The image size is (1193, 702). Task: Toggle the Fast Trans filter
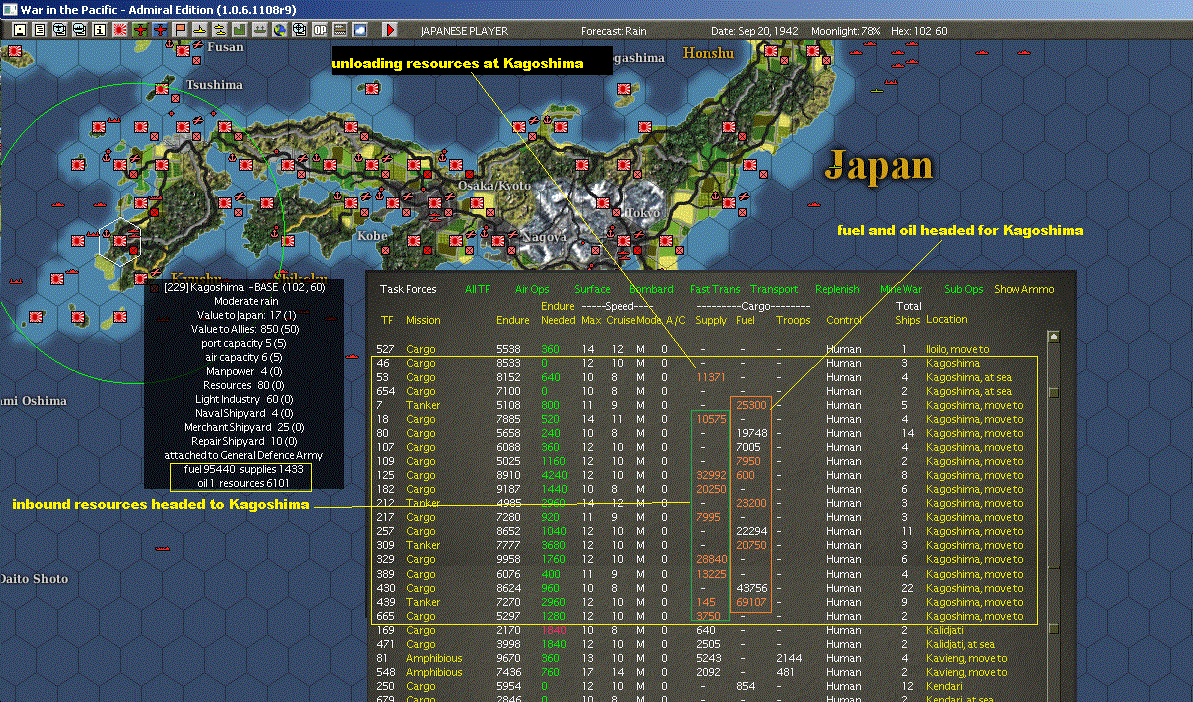714,289
